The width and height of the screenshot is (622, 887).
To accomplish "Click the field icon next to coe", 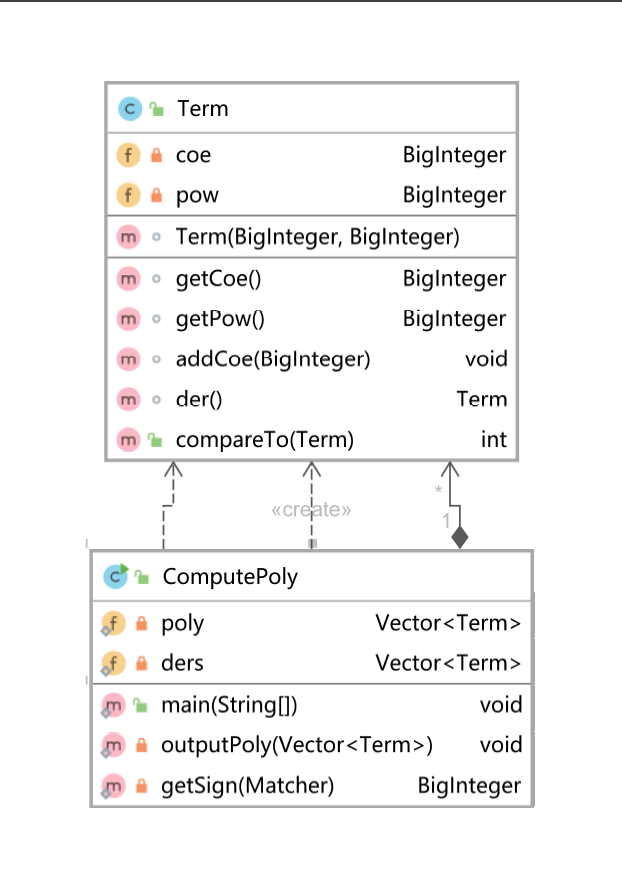I will point(129,156).
